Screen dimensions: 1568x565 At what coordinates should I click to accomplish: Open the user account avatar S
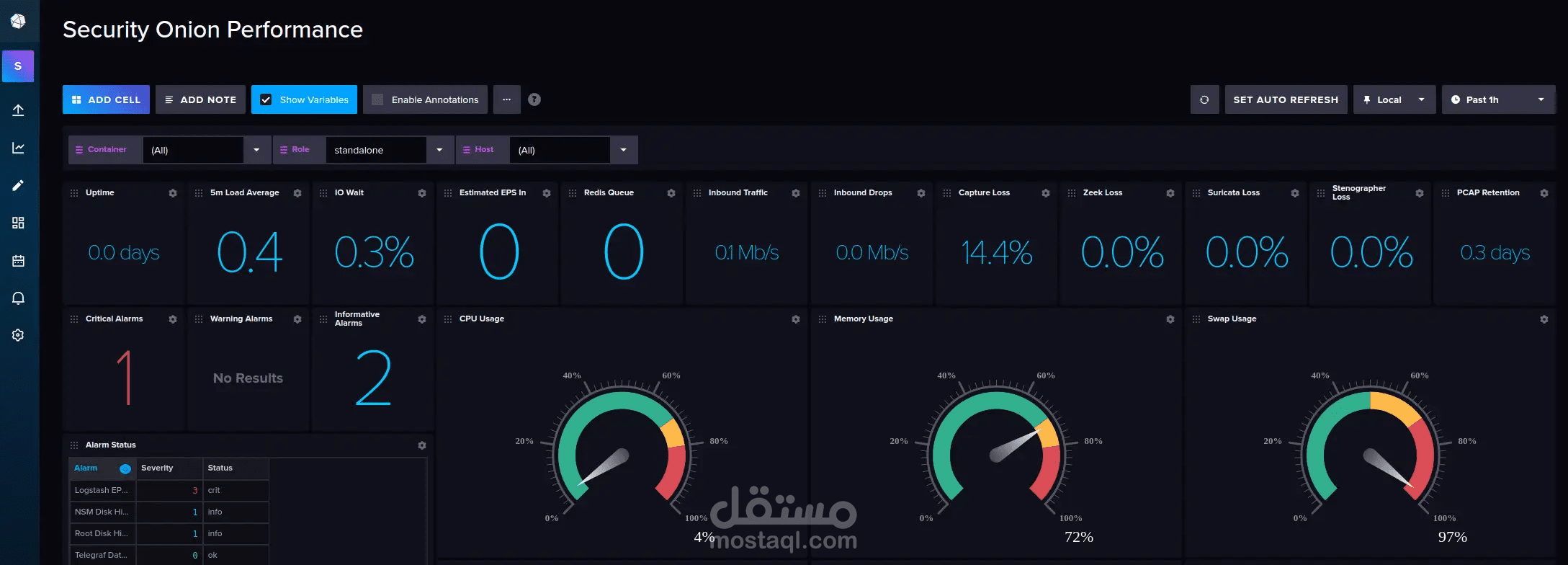(18, 66)
